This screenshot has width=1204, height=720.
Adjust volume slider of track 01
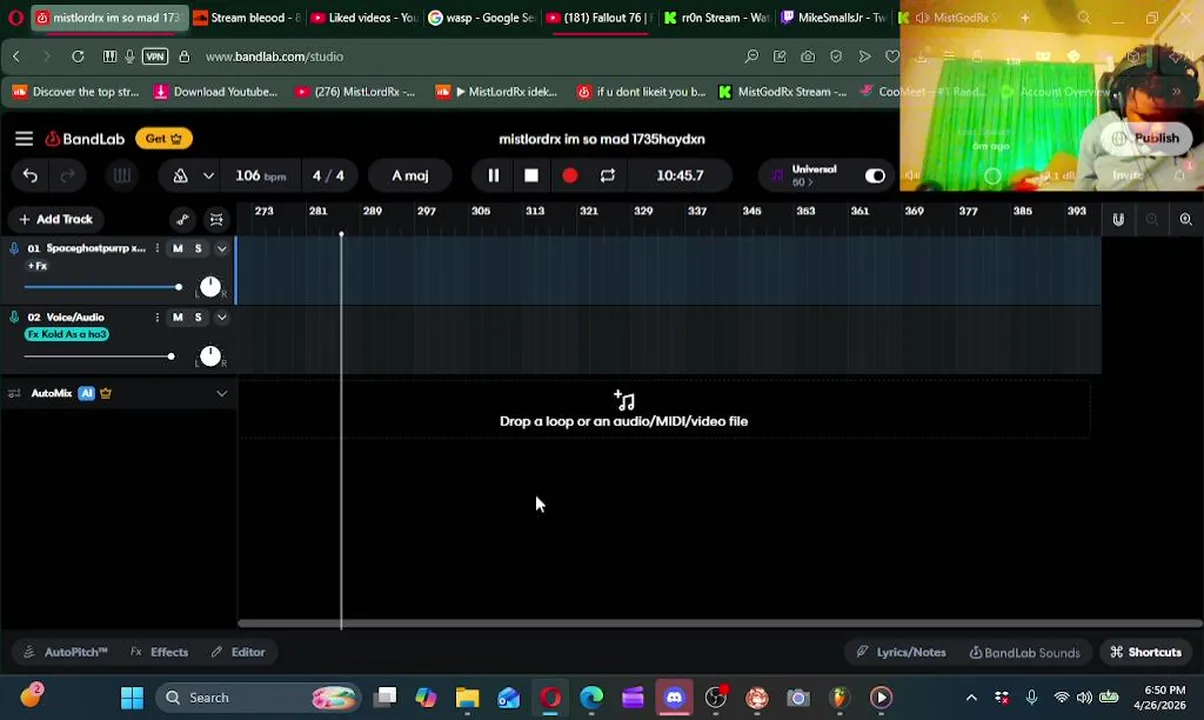point(102,287)
